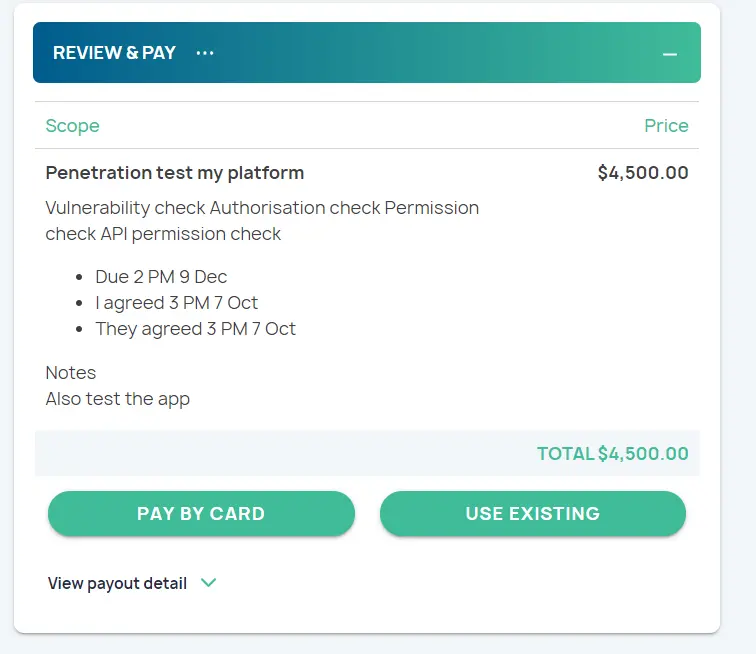The image size is (756, 654).
Task: Click the $4,500.00 item price
Action: pyautogui.click(x=643, y=173)
